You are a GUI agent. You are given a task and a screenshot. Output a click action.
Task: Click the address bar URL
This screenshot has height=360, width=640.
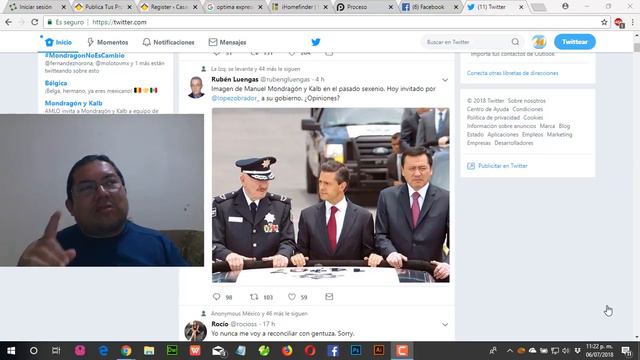pos(119,22)
